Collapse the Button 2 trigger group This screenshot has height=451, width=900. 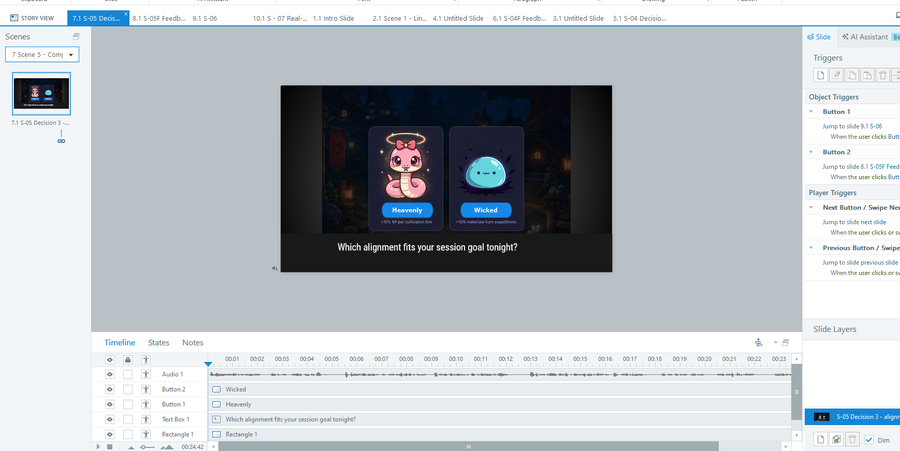811,152
